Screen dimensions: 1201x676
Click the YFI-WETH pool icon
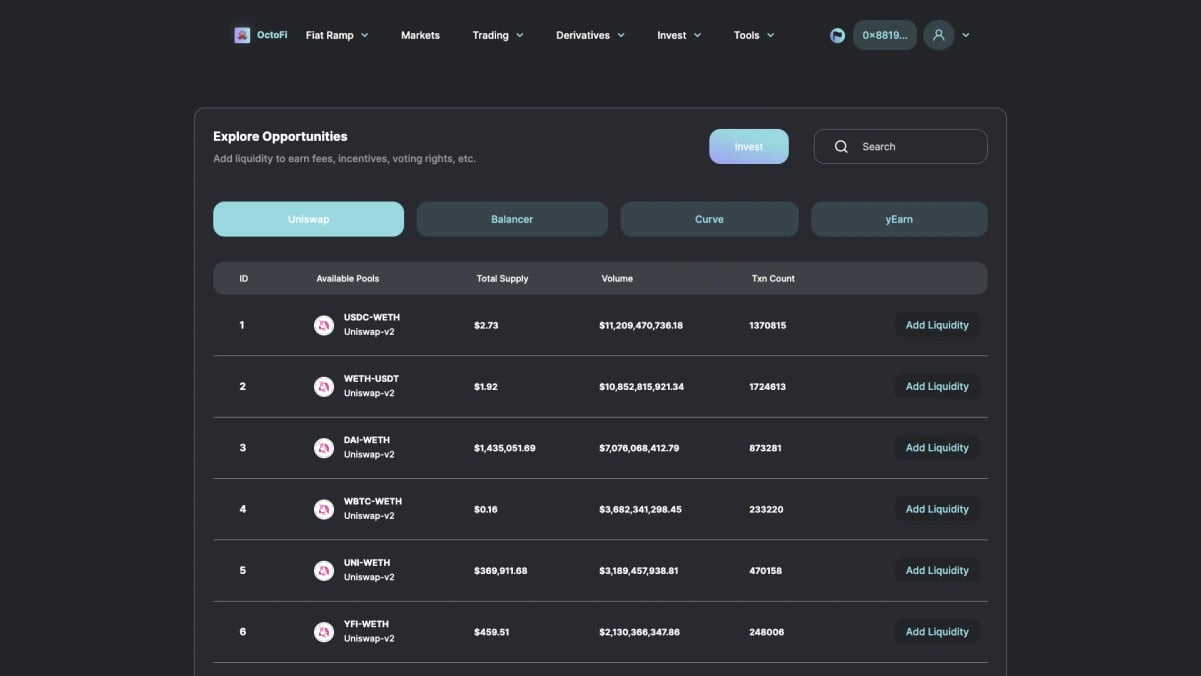[x=324, y=632]
